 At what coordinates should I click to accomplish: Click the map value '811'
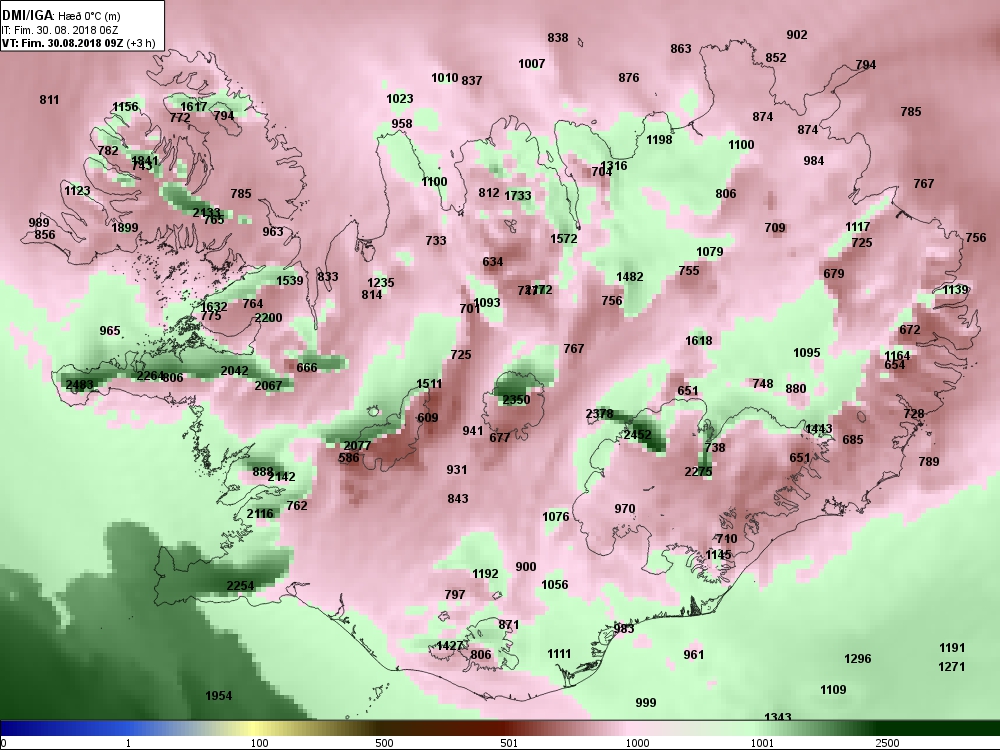tap(49, 99)
